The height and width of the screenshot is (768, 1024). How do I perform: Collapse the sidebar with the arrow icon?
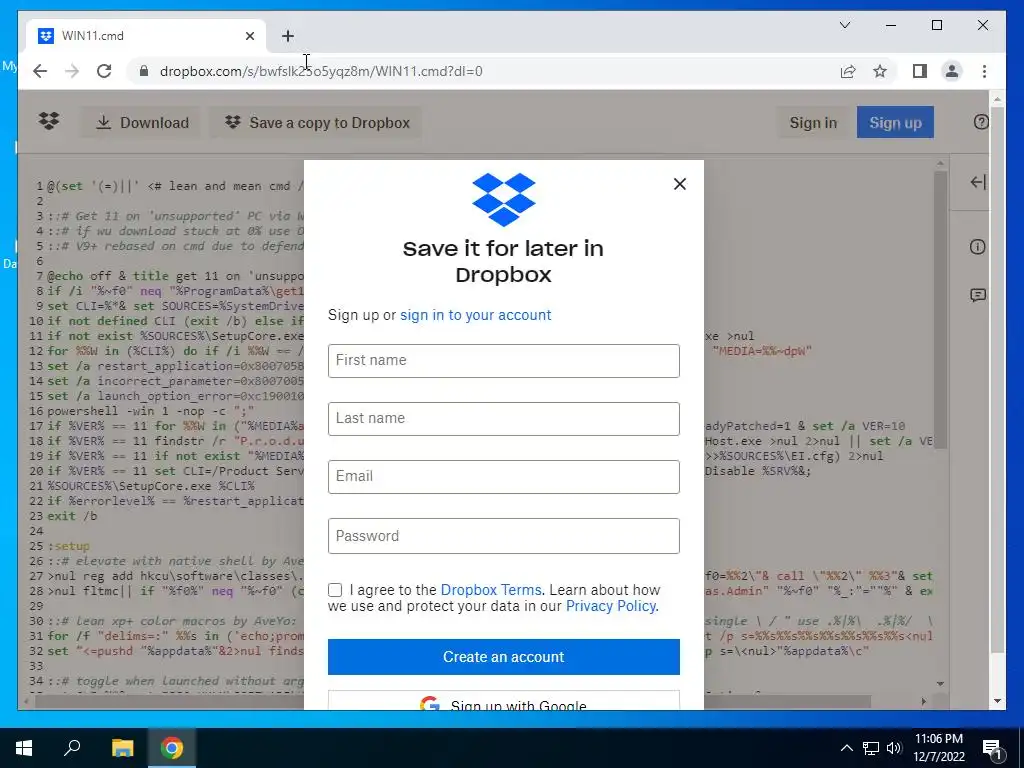(x=978, y=182)
